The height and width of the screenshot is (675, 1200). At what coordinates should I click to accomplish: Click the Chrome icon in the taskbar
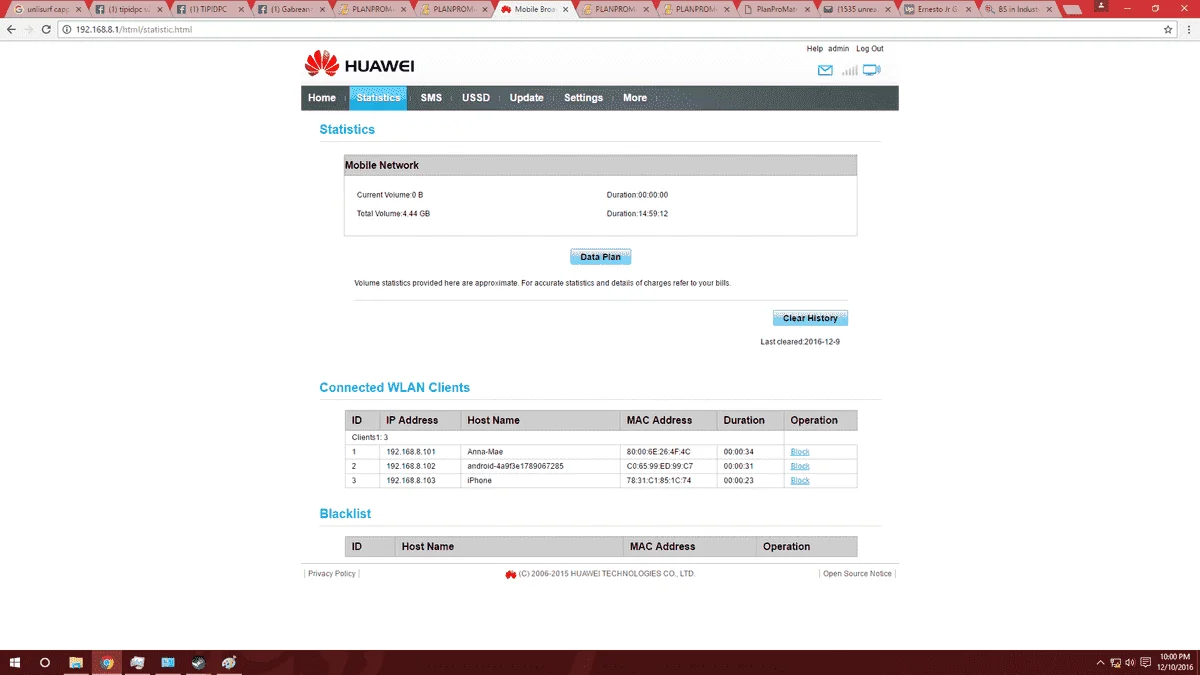[106, 662]
